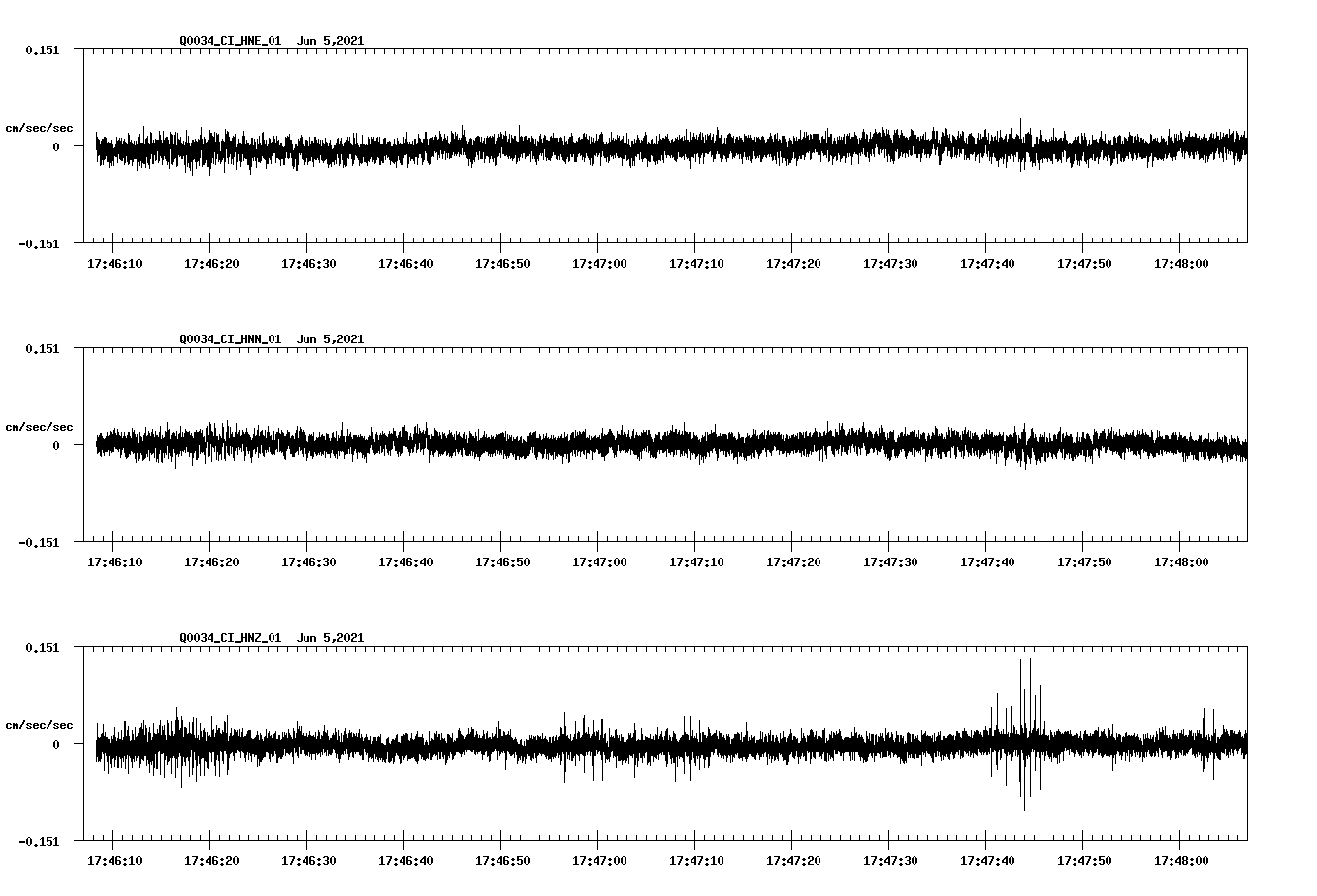This screenshot has height=896, width=1317.
Task: Pick the 17:47:30 time label under the HNZ plot
Action: coord(890,860)
